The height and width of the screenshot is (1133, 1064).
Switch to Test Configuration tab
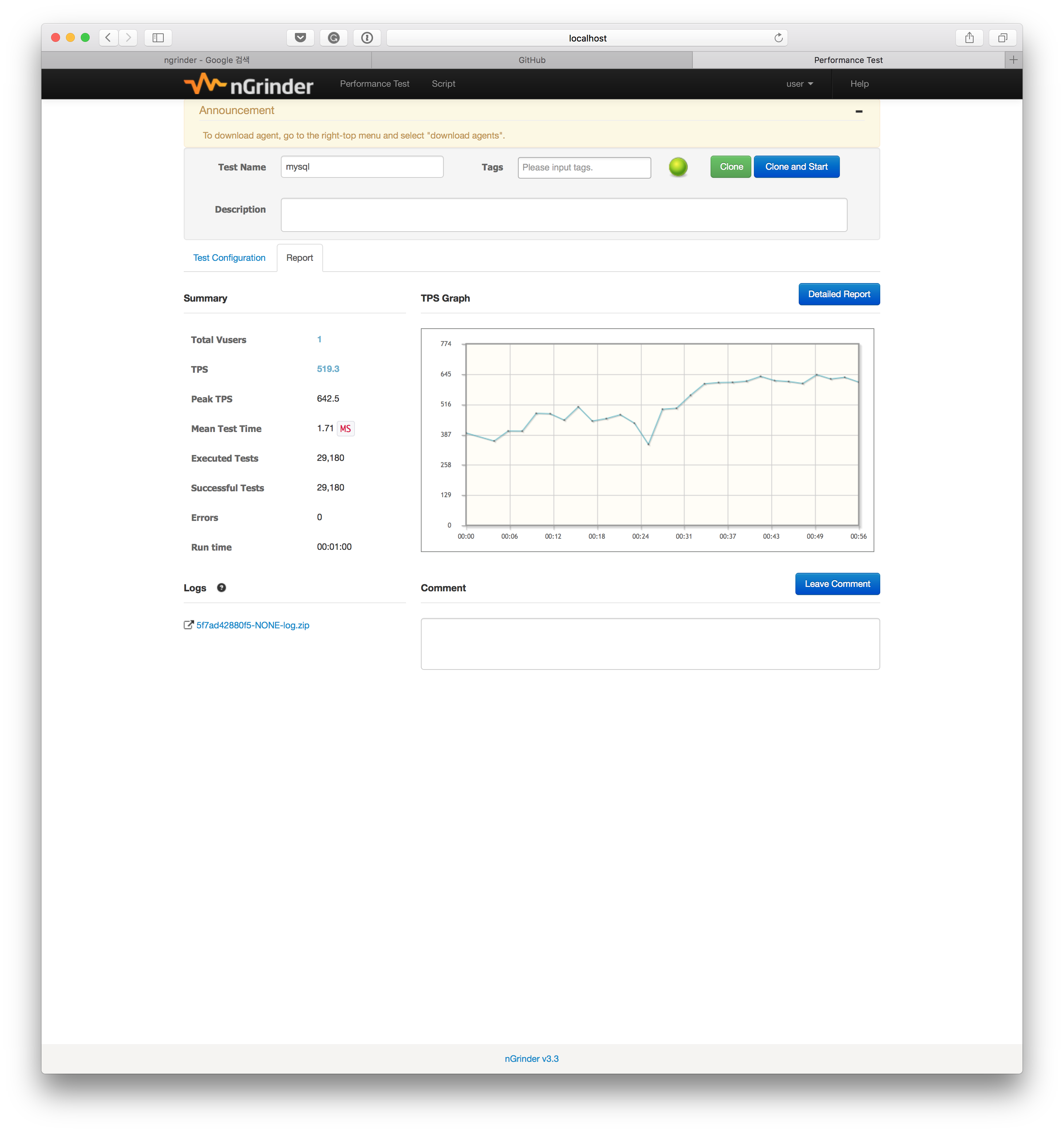pos(229,257)
